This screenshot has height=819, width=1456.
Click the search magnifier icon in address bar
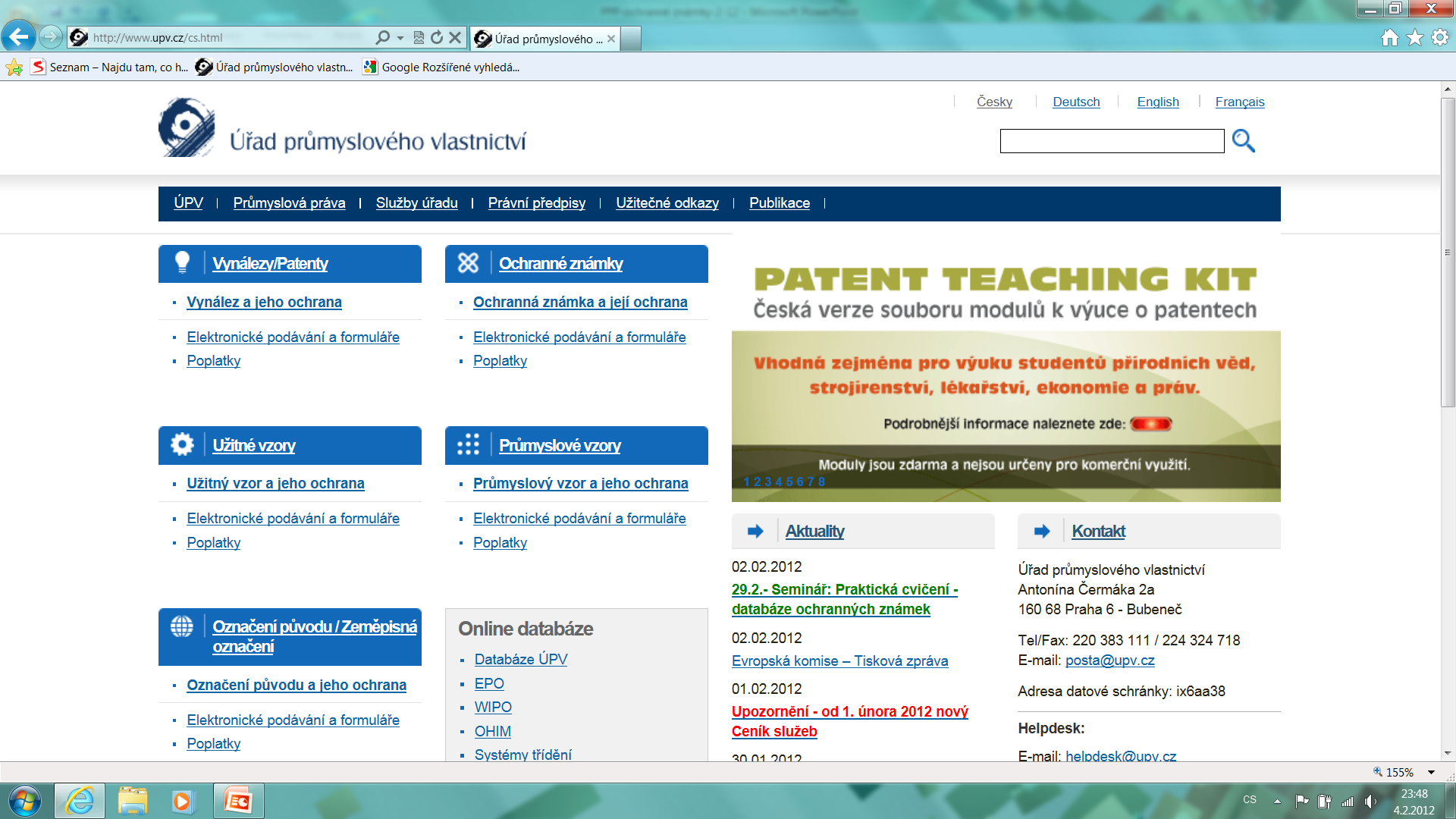pos(383,37)
